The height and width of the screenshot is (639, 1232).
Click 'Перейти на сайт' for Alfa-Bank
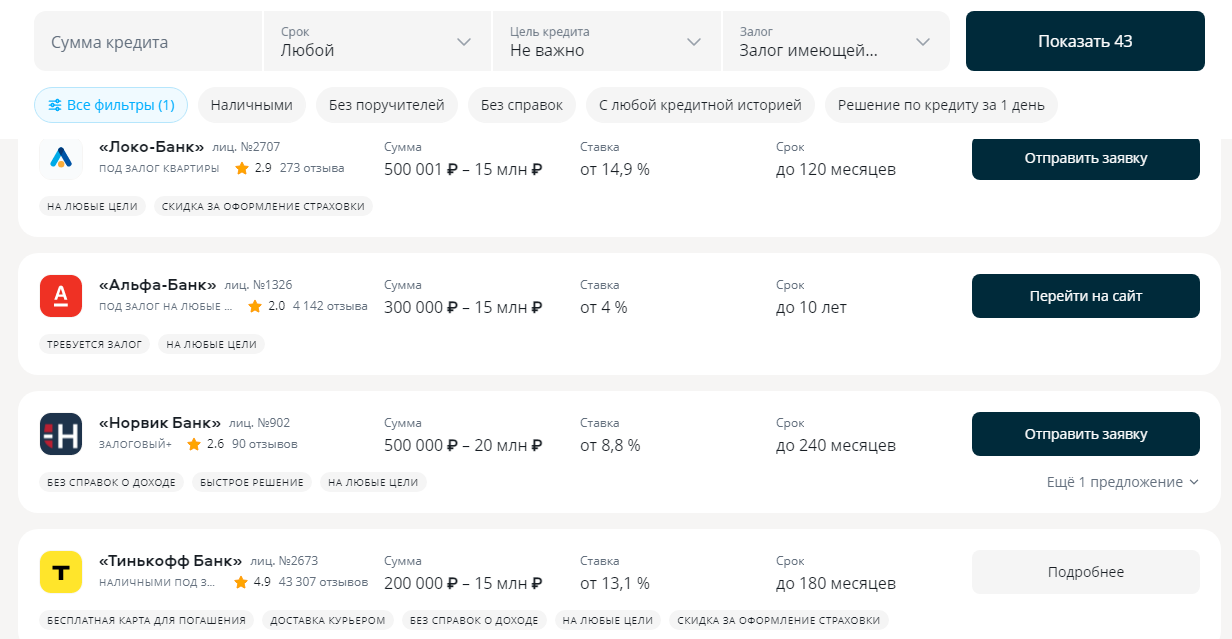1086,296
